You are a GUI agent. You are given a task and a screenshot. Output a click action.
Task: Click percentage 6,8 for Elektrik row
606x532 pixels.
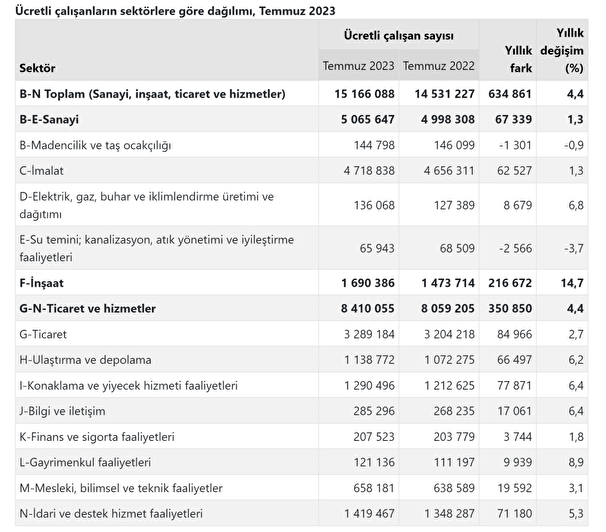coord(576,205)
